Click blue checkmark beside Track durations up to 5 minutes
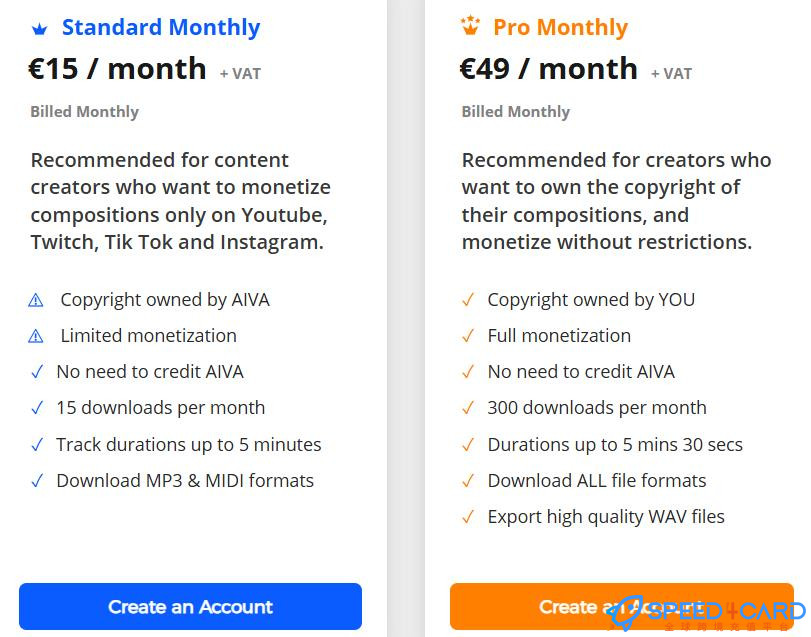Screen dimensions: 811x637 [x=37, y=445]
